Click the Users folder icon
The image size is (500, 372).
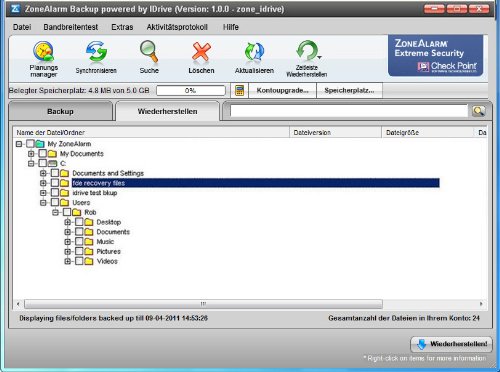tap(64, 203)
